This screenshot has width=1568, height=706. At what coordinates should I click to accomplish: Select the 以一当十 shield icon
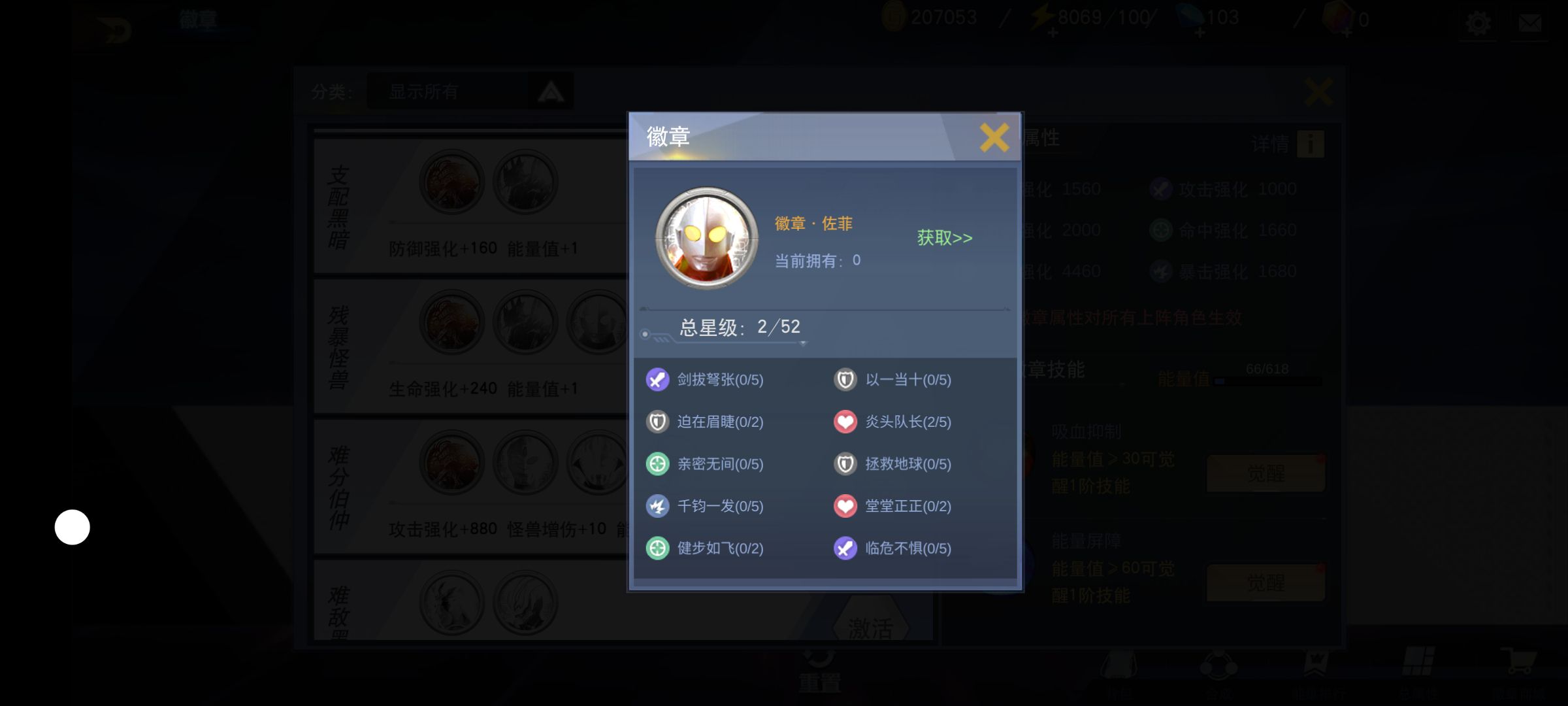coord(845,380)
